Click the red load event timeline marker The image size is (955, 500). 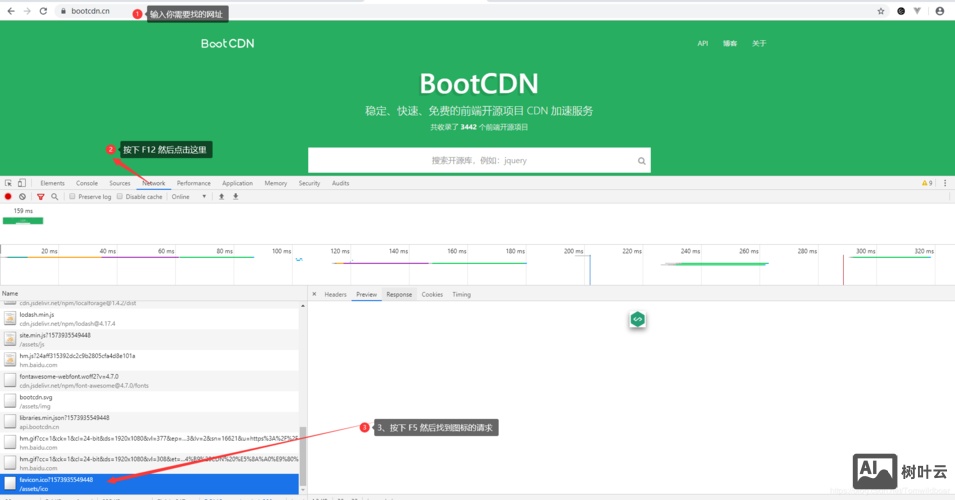coord(844,270)
